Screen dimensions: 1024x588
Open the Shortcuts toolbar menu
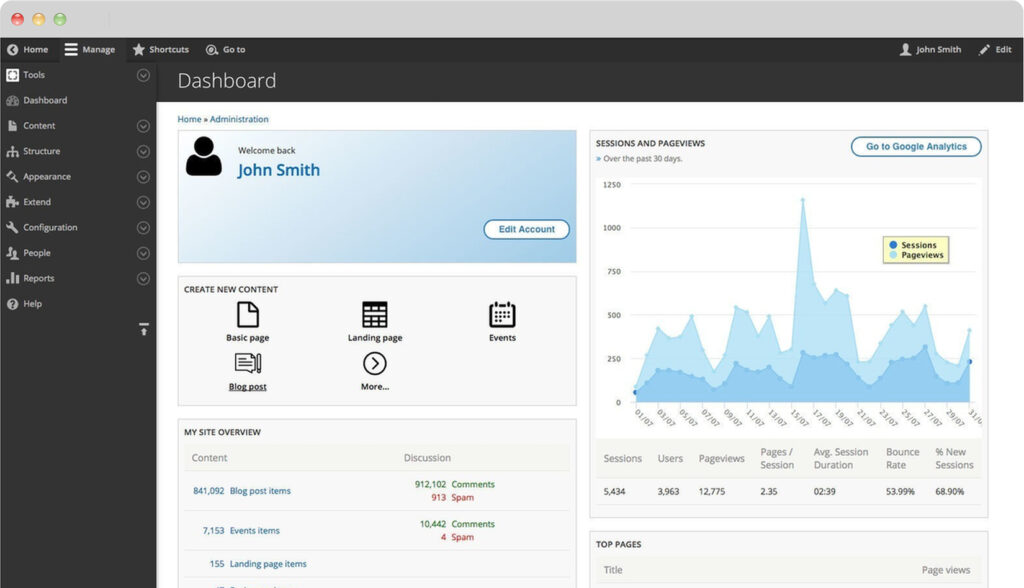pos(161,50)
